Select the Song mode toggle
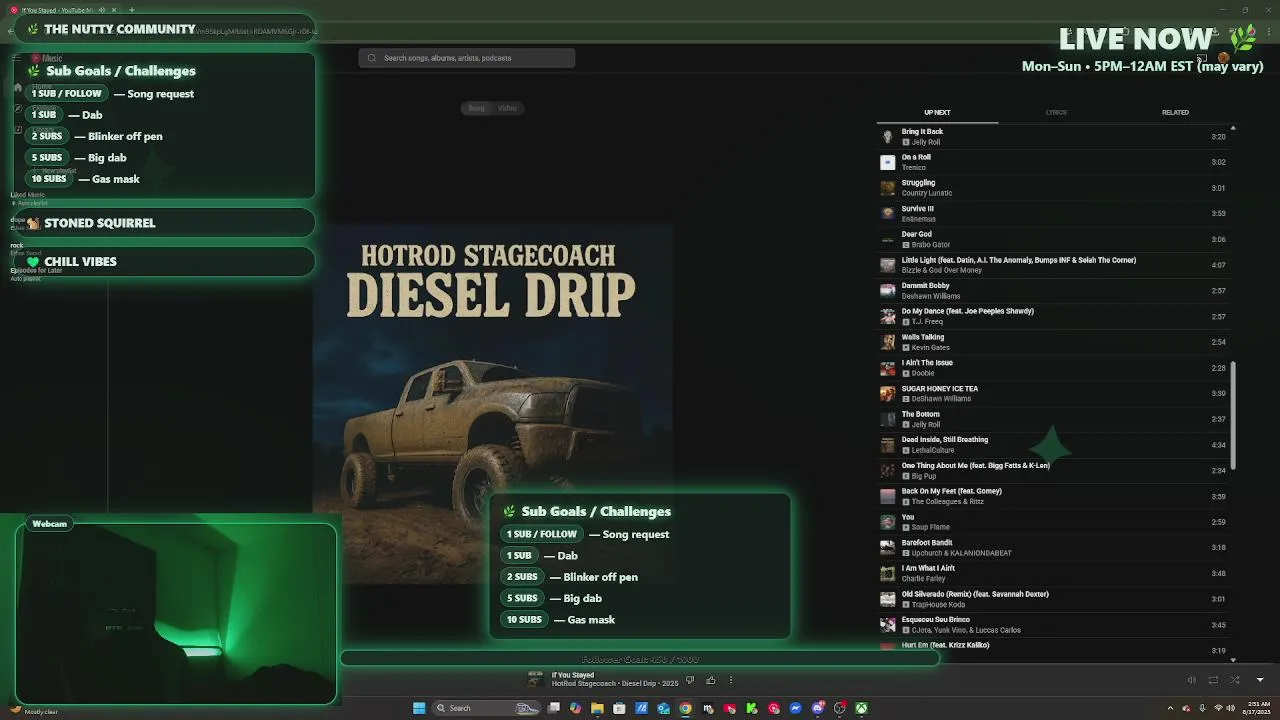This screenshot has width=1280, height=720. [x=476, y=108]
